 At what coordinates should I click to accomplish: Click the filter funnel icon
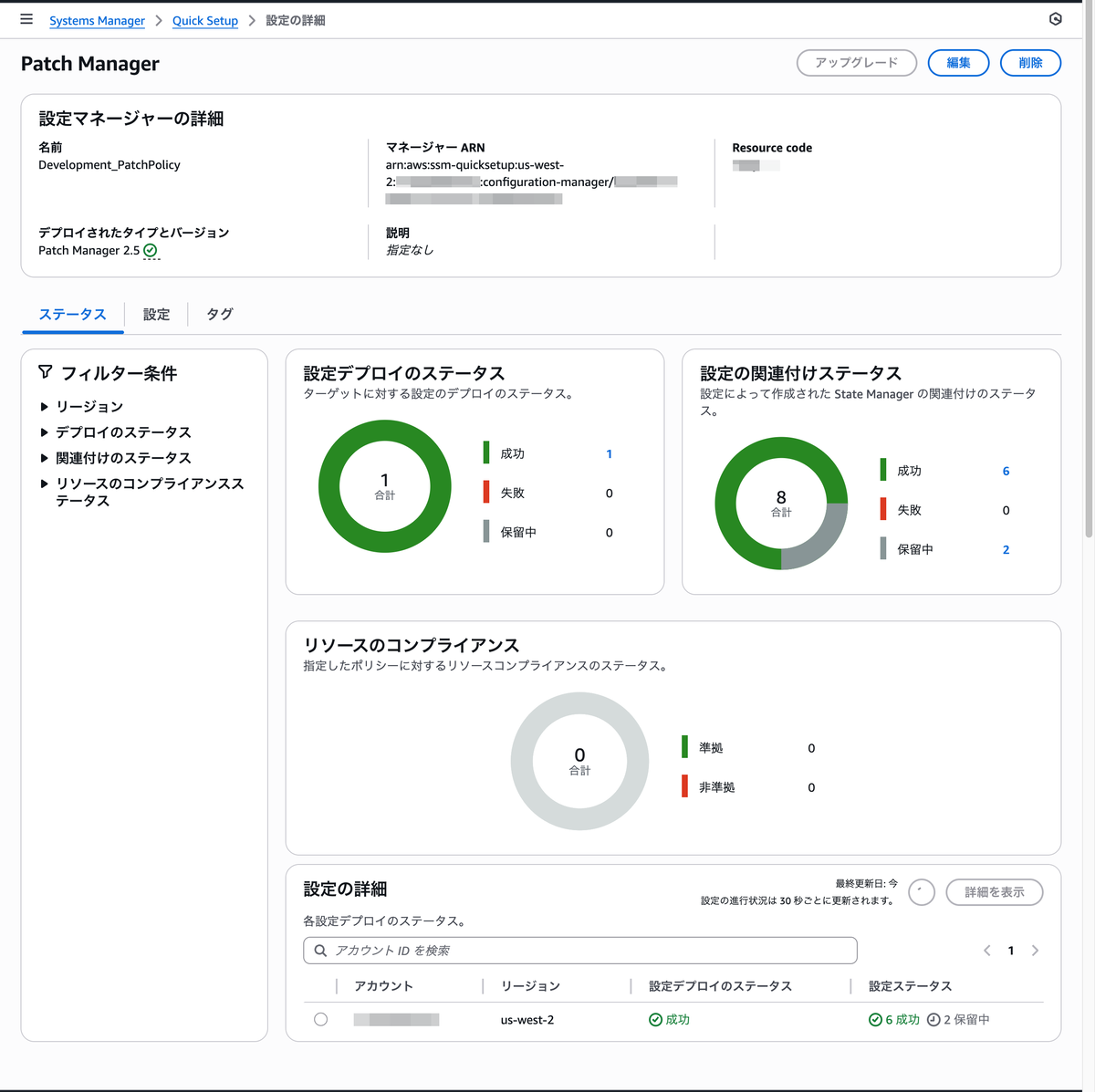click(46, 372)
